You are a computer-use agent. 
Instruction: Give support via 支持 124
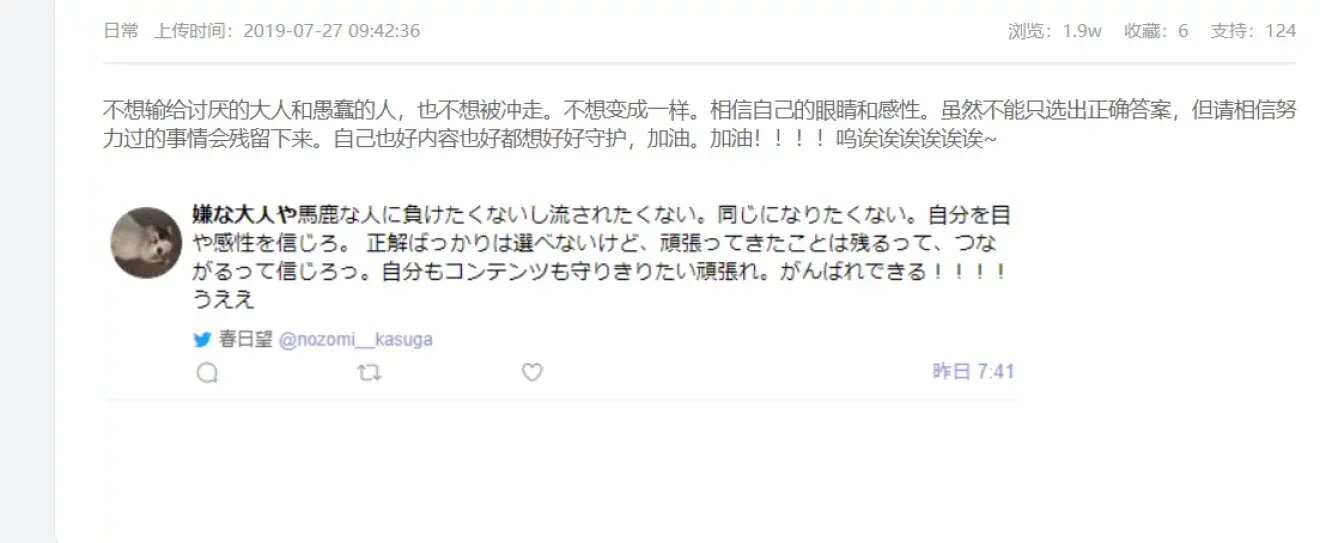click(1253, 31)
